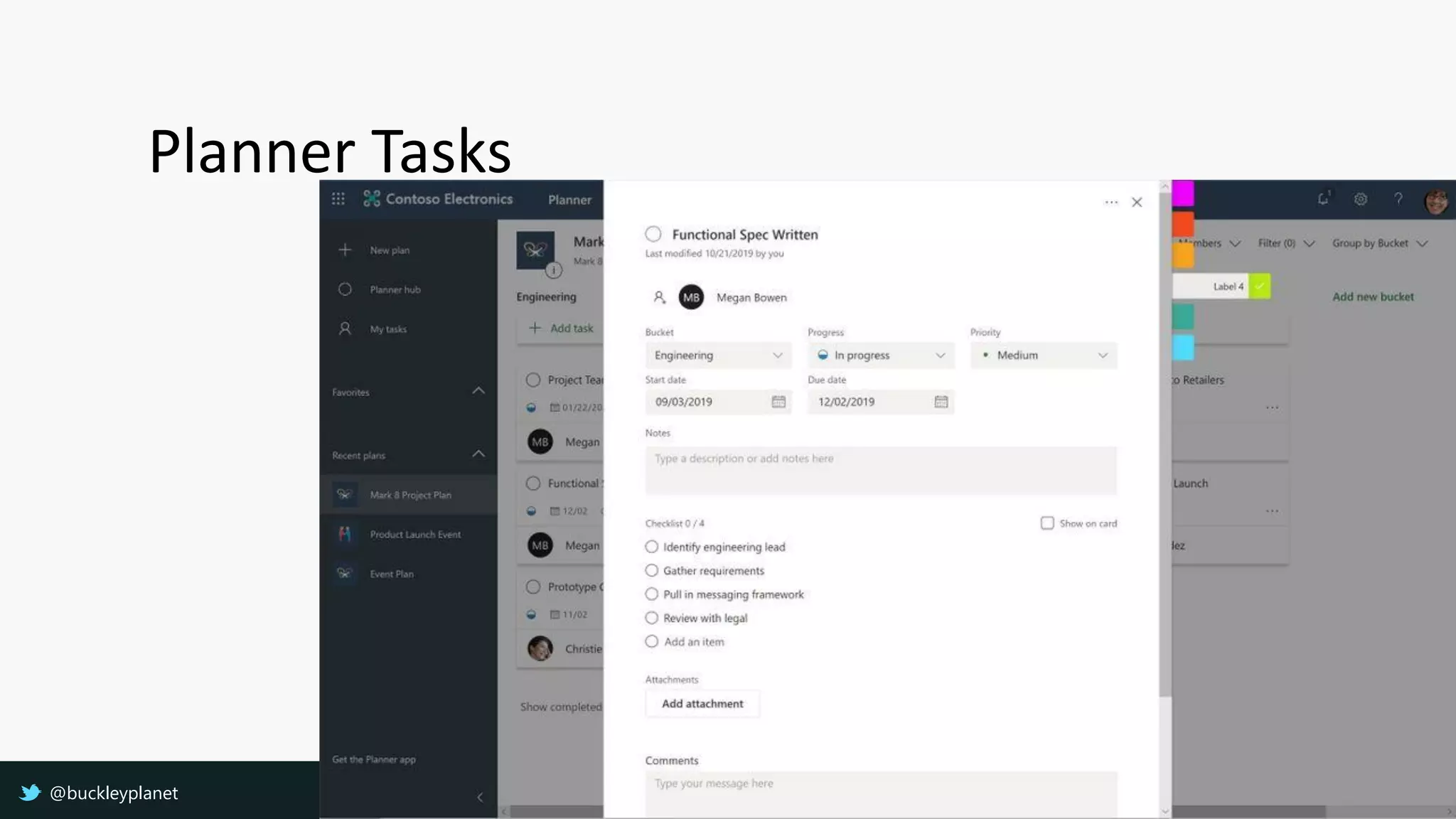Check Identify engineering lead item
Viewport: 1456px width, 819px height.
click(x=651, y=547)
